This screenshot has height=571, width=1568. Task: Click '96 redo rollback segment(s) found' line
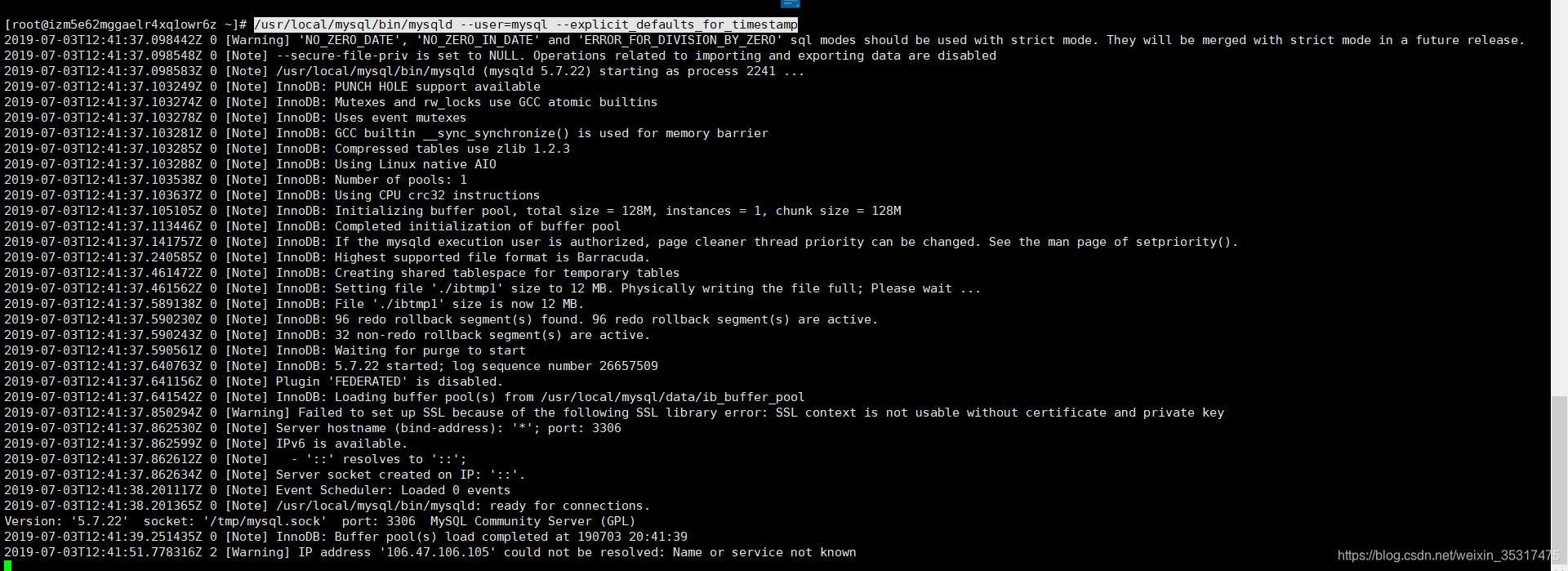point(441,319)
